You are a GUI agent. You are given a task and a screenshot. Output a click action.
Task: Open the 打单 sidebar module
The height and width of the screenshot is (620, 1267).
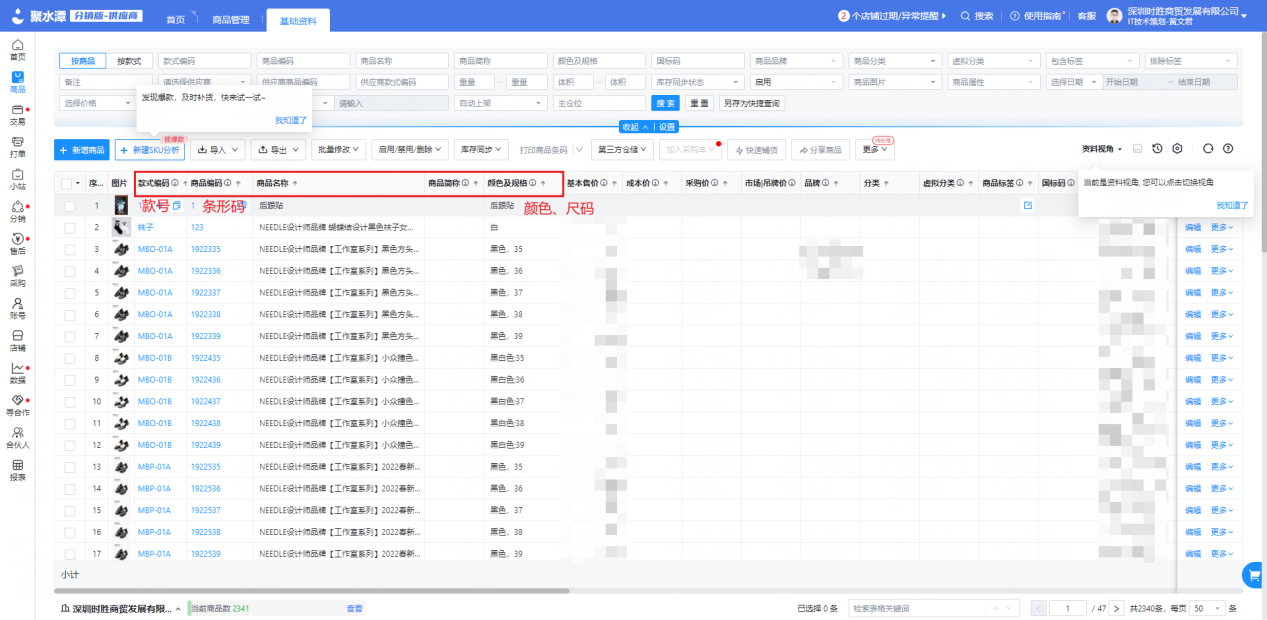(x=17, y=147)
